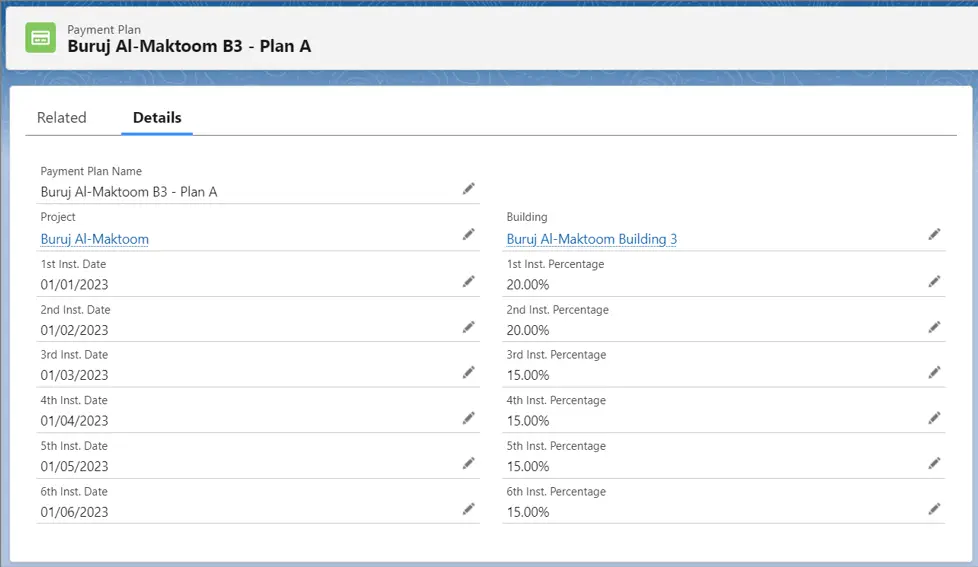This screenshot has width=978, height=567.
Task: Click edit pencil for 4th Inst. Percentage
Action: pyautogui.click(x=934, y=418)
